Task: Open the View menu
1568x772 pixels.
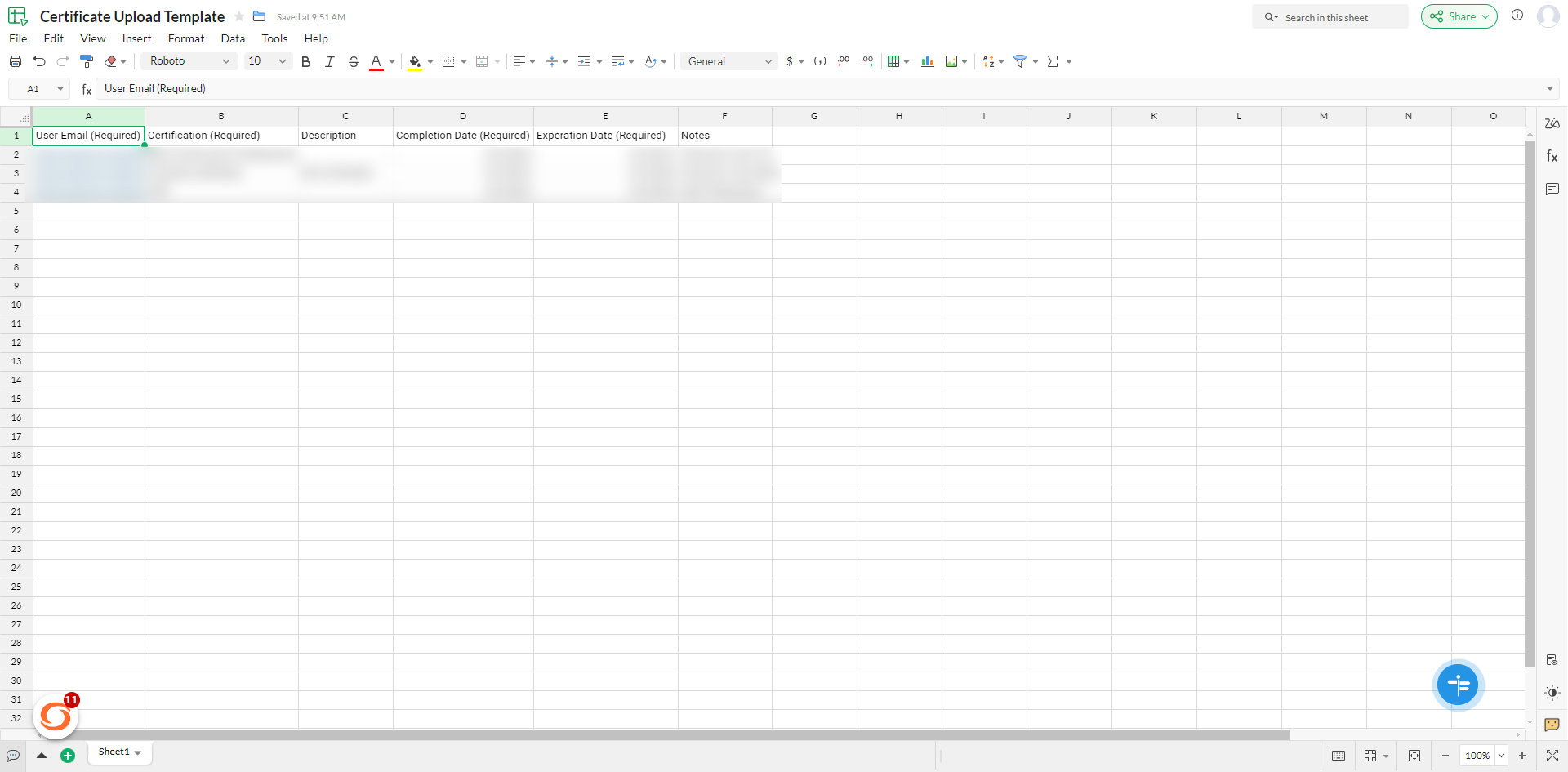Action: pyautogui.click(x=93, y=38)
